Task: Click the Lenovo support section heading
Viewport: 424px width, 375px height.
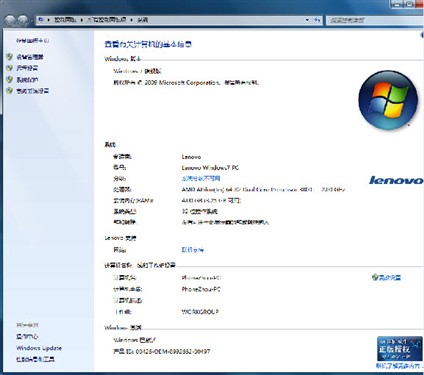Action: [x=120, y=238]
